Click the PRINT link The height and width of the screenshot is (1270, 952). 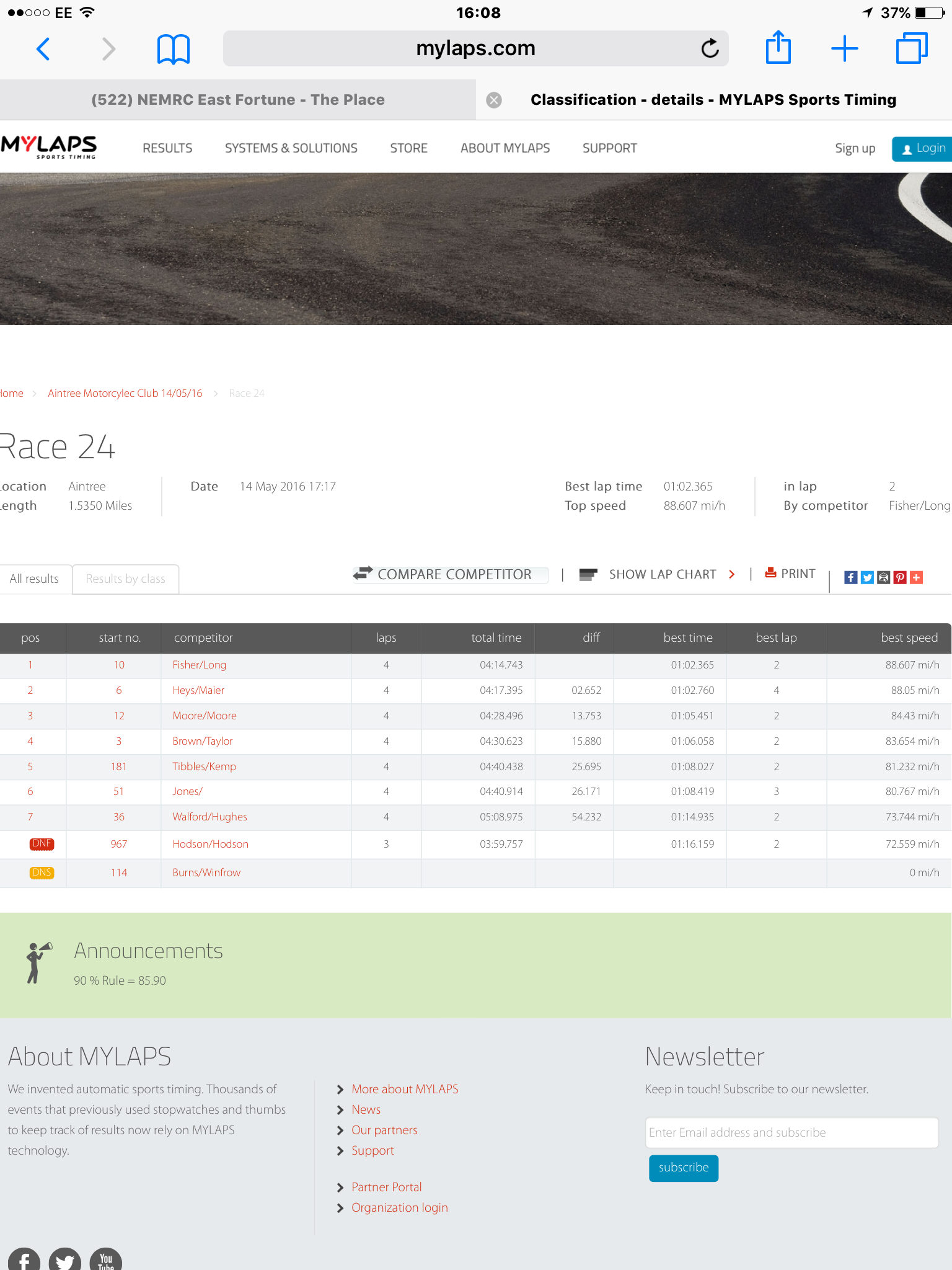(798, 574)
